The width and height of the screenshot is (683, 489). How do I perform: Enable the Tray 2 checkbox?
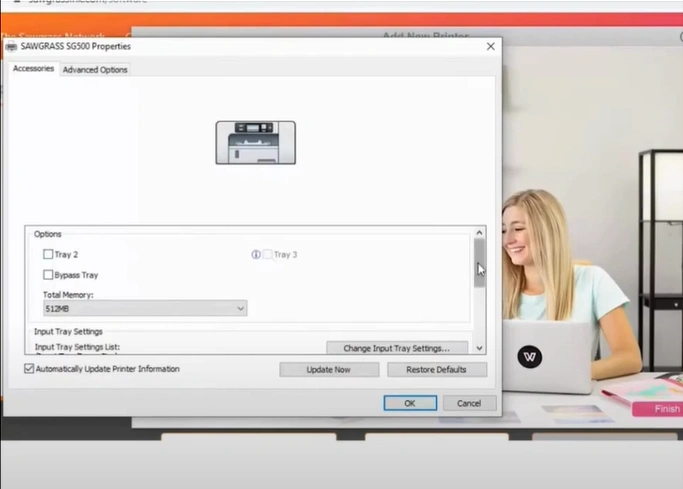(x=48, y=255)
